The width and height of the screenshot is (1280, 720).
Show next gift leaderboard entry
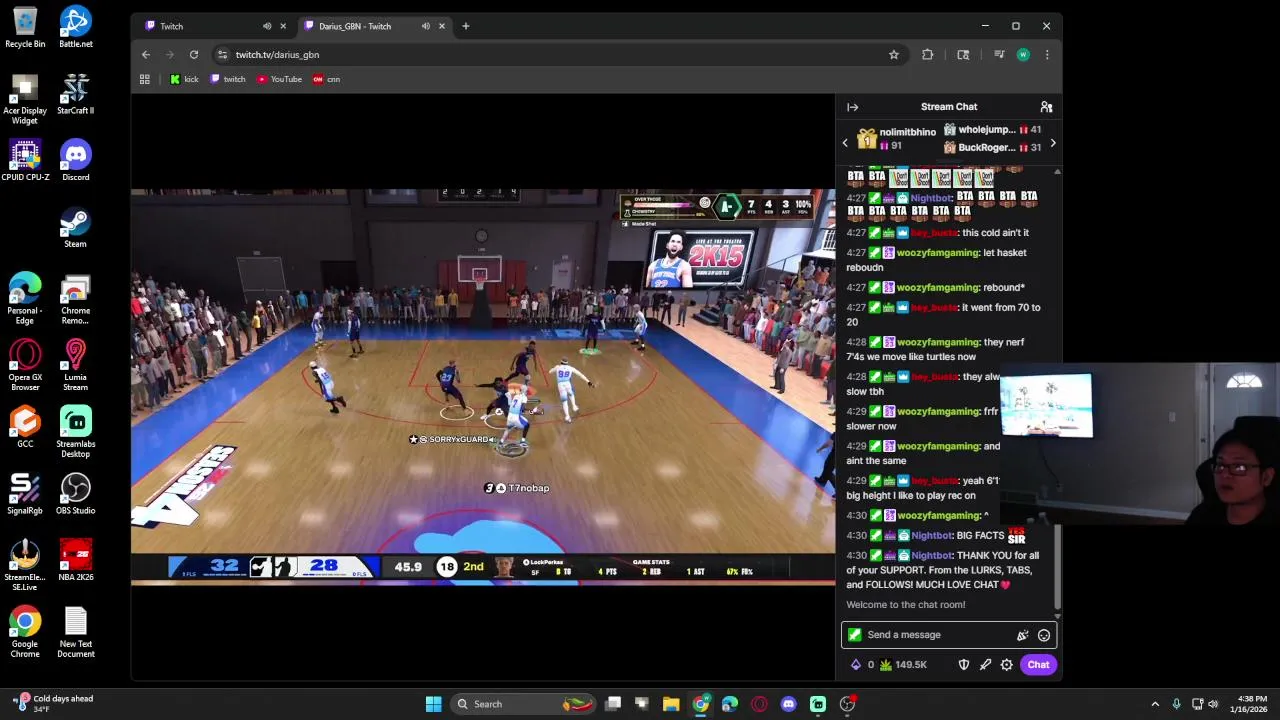(x=1052, y=143)
